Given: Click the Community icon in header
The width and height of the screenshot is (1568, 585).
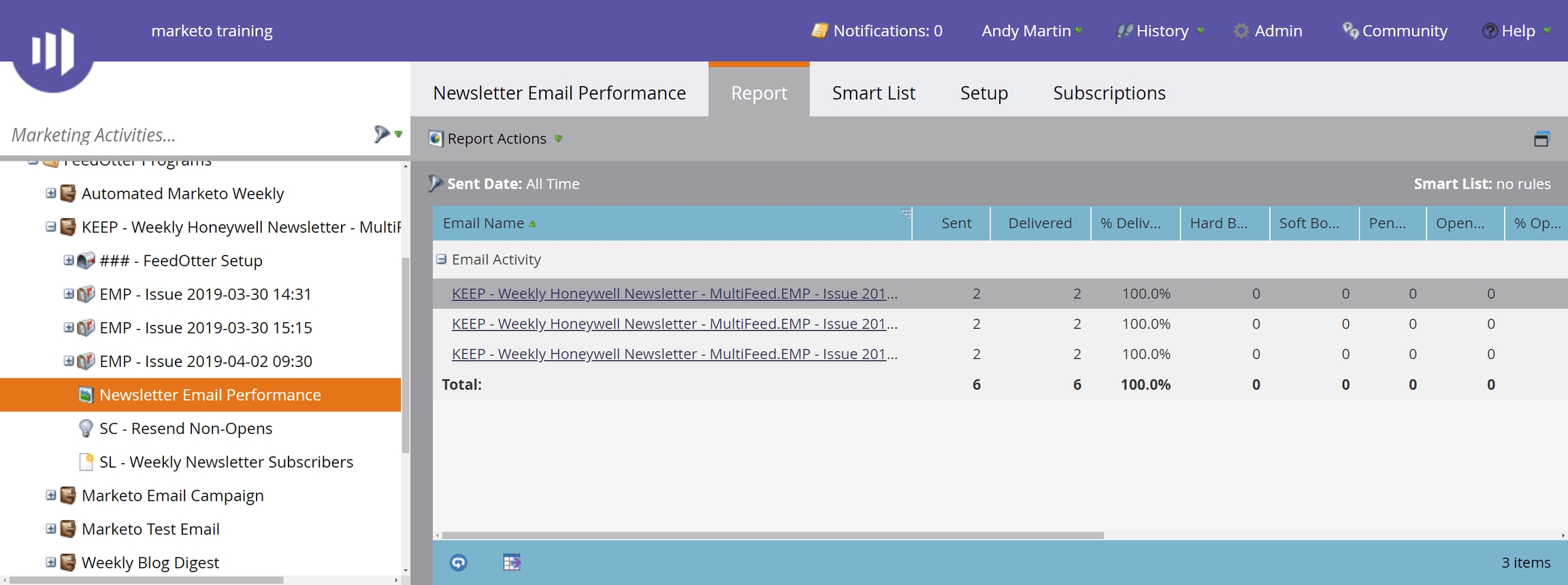Looking at the screenshot, I should [x=1349, y=31].
